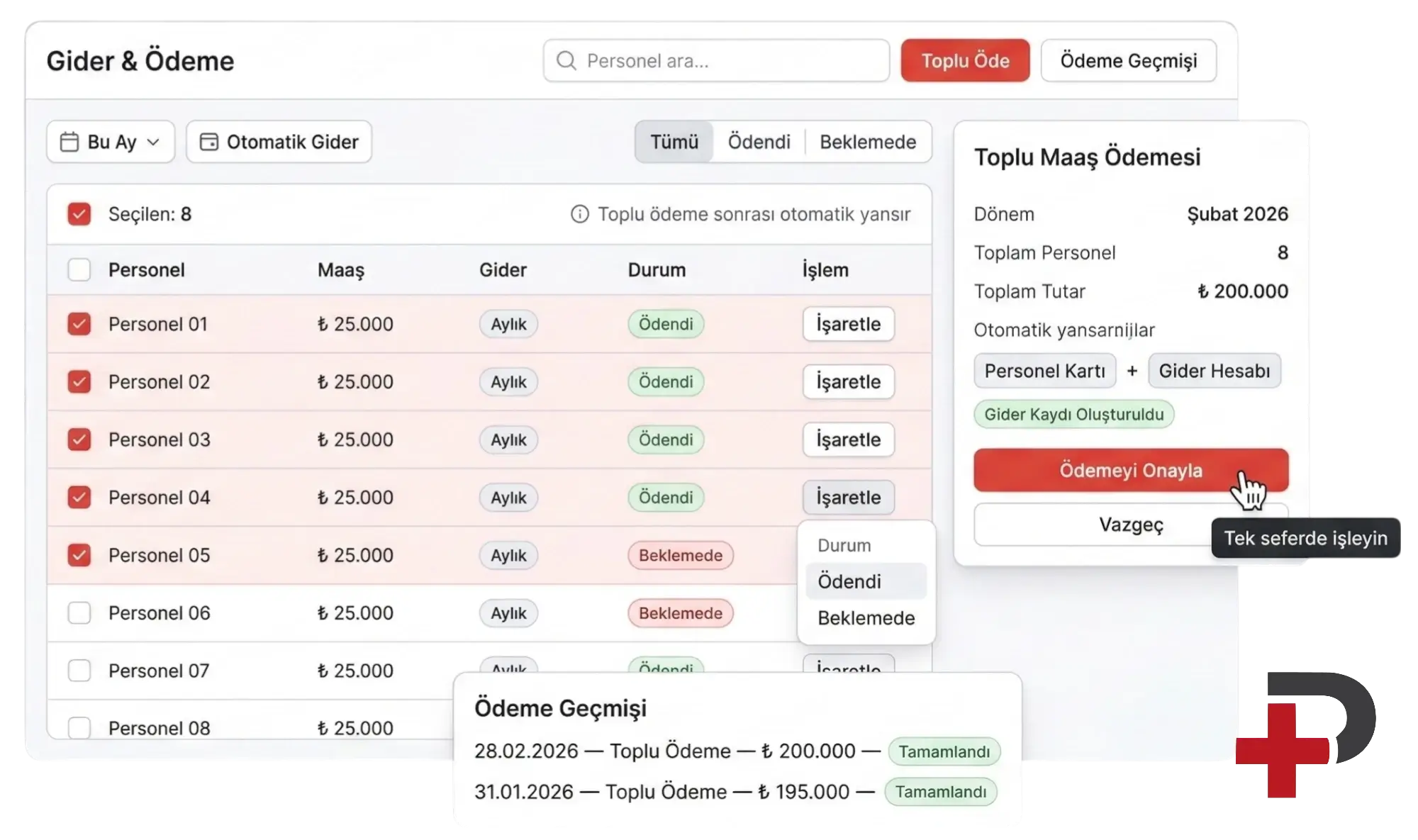Viewport: 1418px width, 840px height.
Task: Choose Beklemede in the Durum menu
Action: tap(866, 618)
